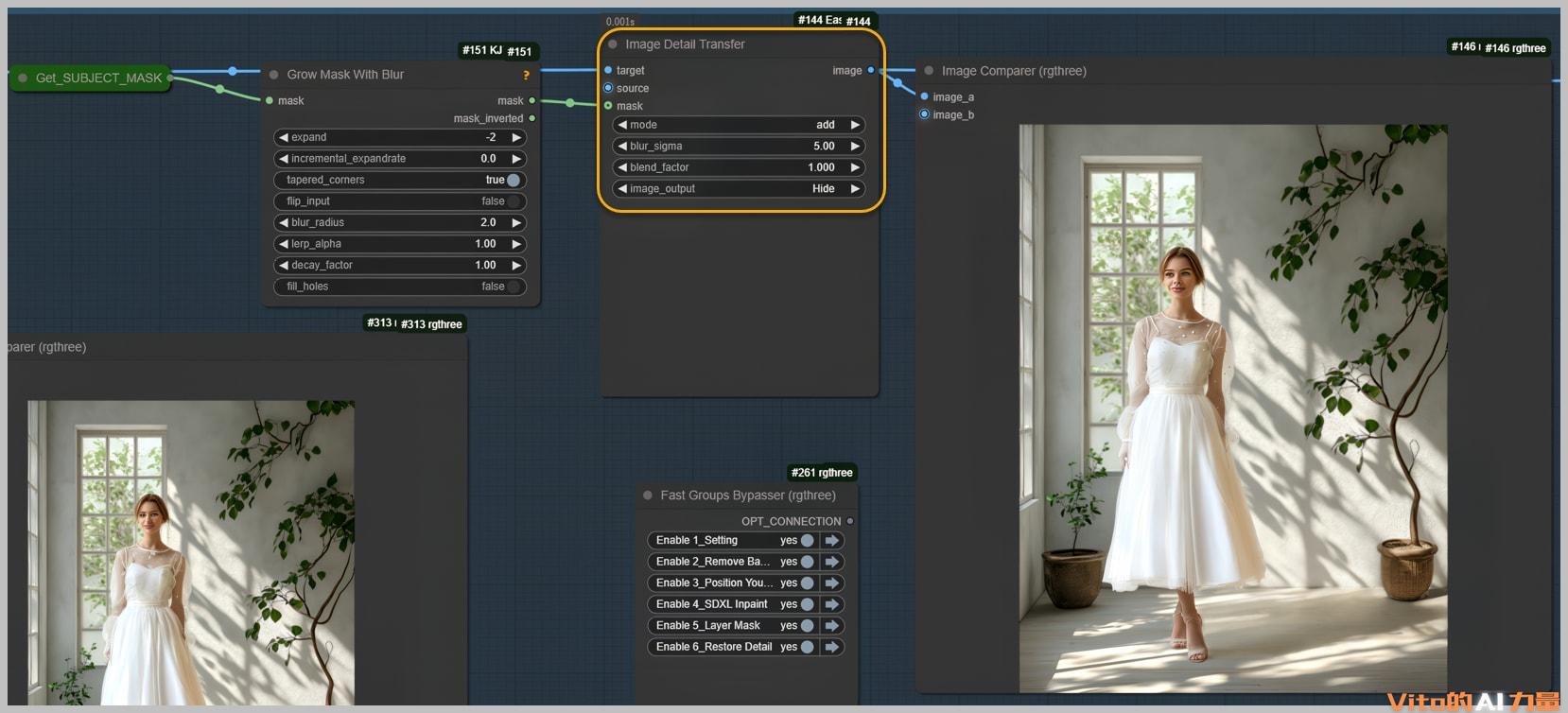Open the yellow question mark help on Grow Mask With Blur
The width and height of the screenshot is (1568, 713).
coord(526,75)
